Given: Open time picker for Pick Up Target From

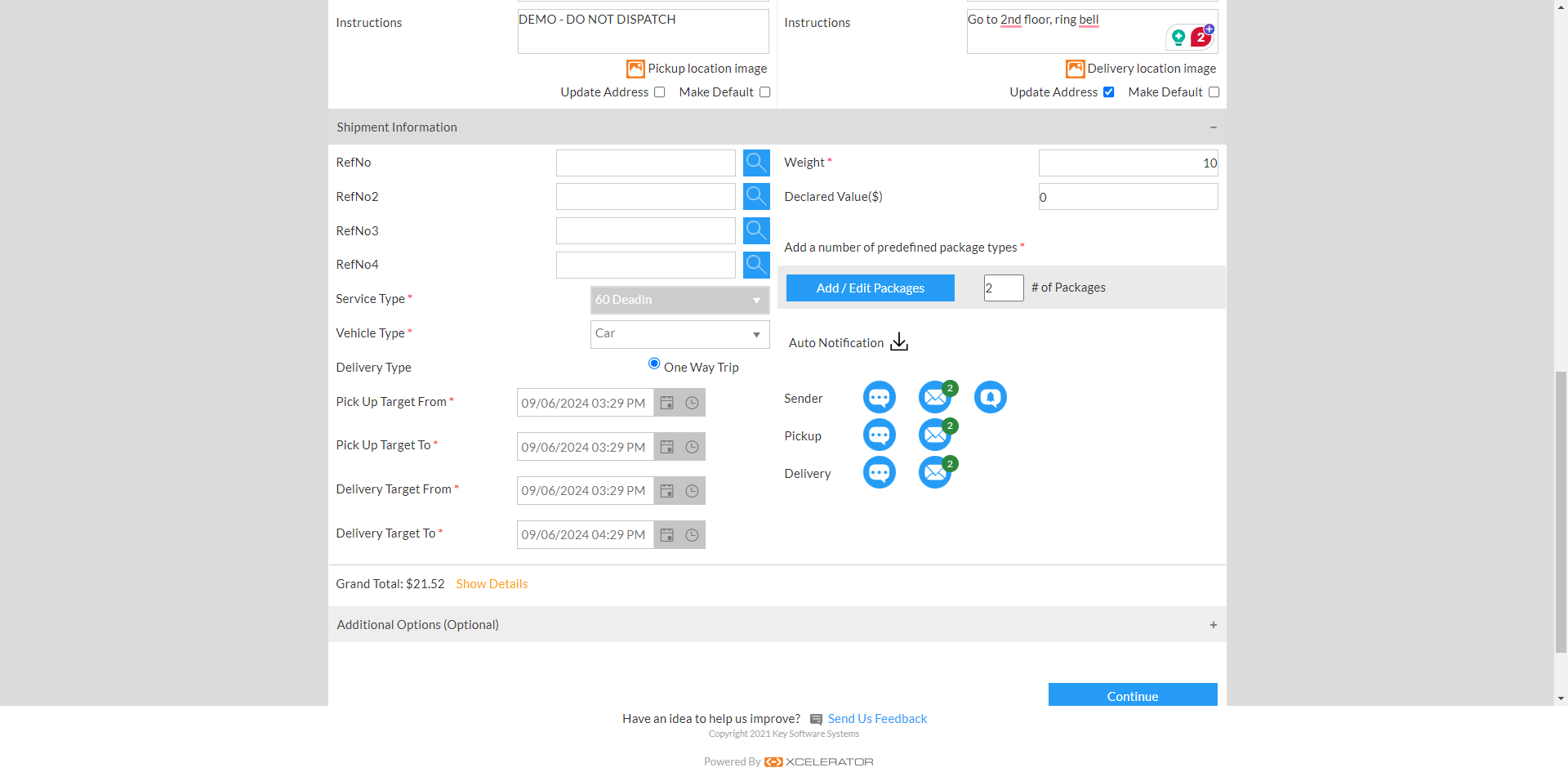Looking at the screenshot, I should [x=692, y=403].
